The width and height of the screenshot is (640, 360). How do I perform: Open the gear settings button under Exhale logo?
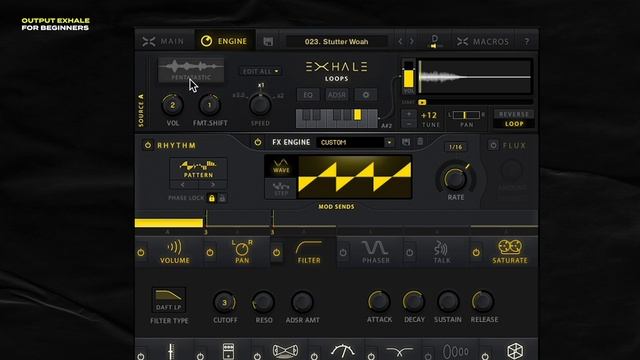(x=366, y=95)
